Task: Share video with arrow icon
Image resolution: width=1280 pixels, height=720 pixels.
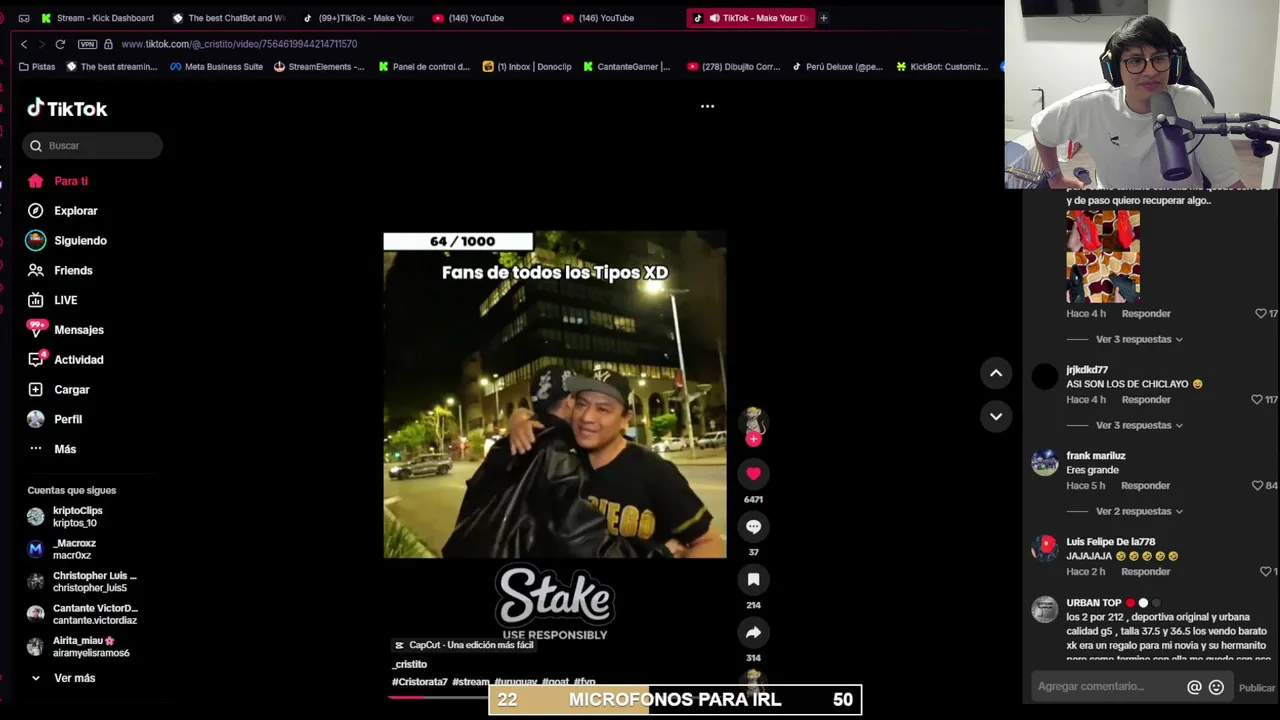Action: (753, 633)
